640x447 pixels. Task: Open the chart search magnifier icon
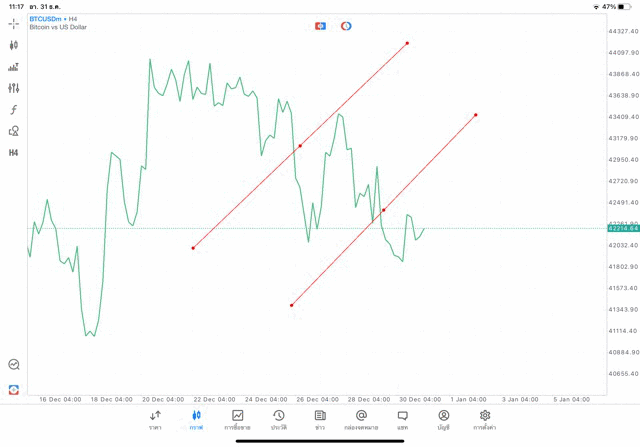pos(14,365)
